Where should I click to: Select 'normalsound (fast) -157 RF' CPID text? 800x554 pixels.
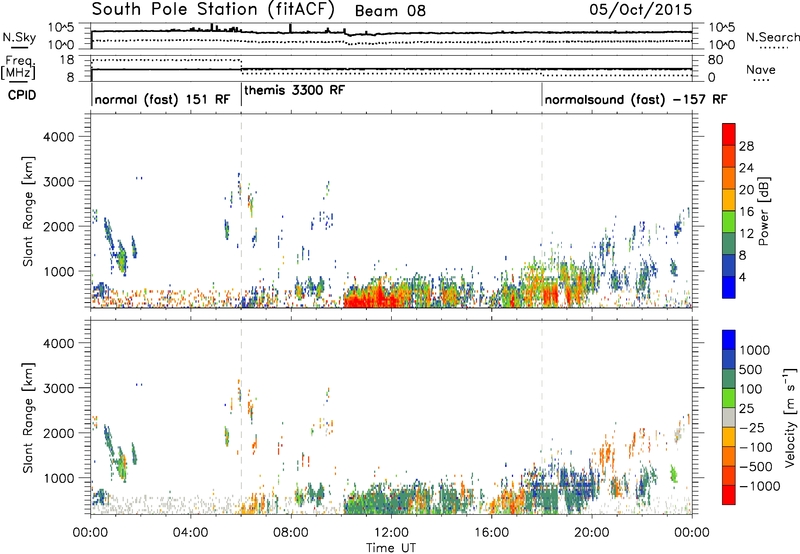(636, 99)
